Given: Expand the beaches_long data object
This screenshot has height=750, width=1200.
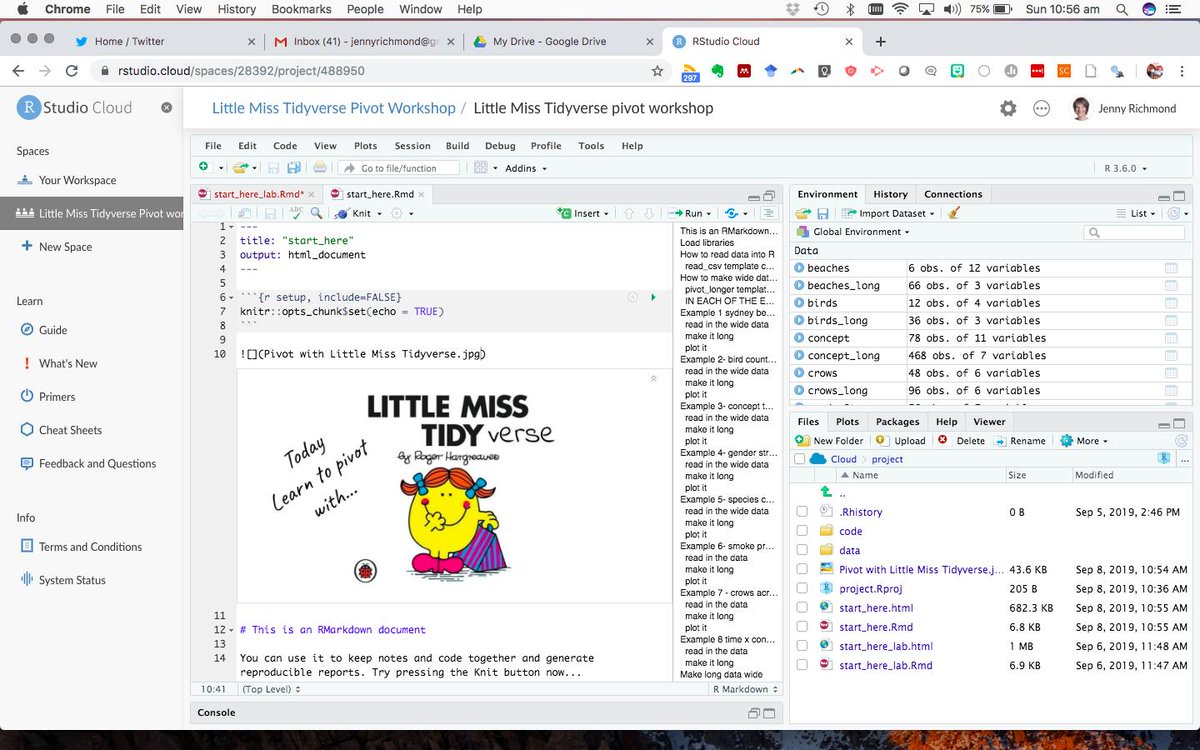Looking at the screenshot, I should pos(799,285).
